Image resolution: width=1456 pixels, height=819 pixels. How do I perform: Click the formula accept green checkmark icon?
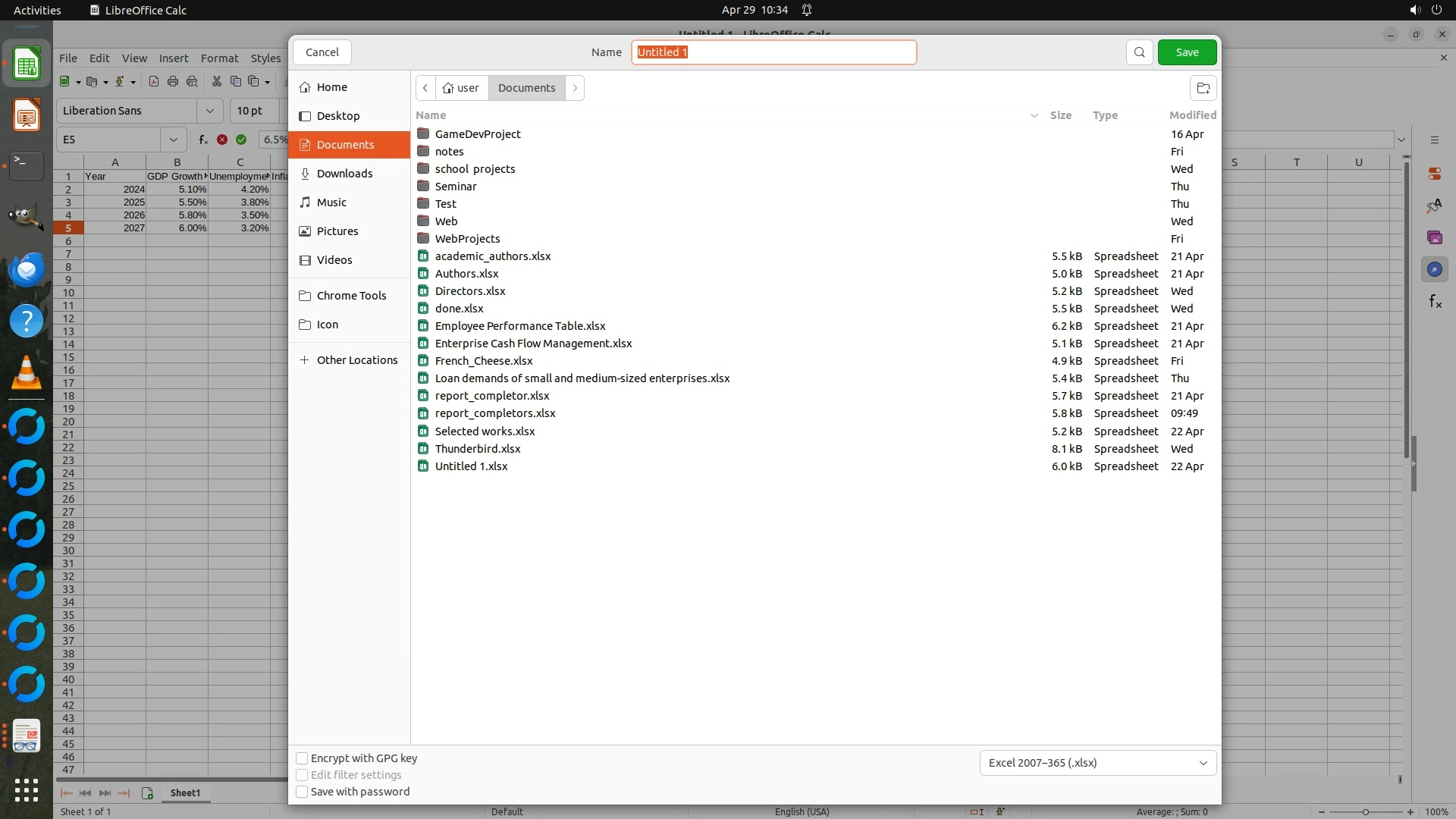tap(241, 140)
